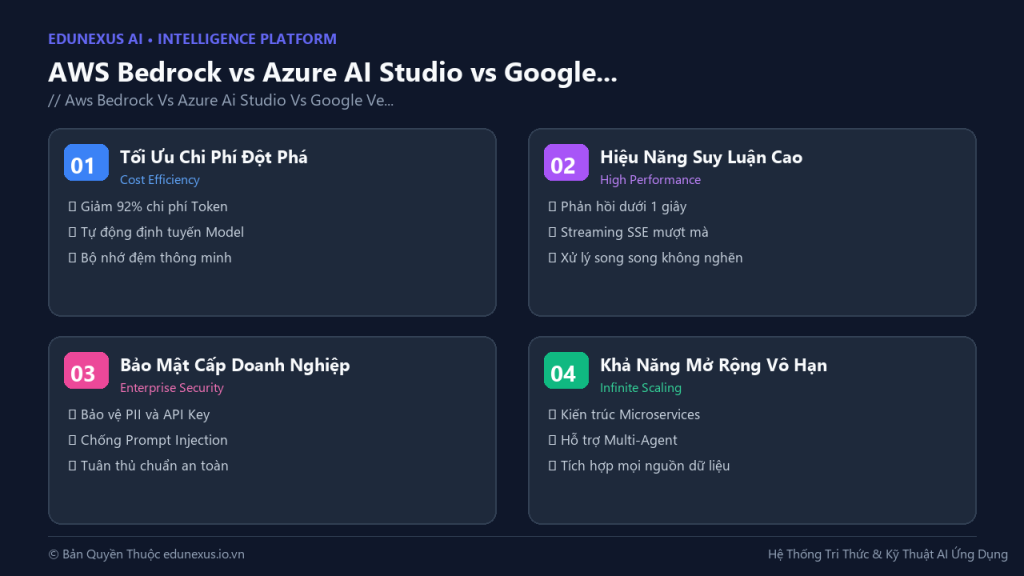Viewport: 1024px width, 576px height.
Task: Click the 'EDUNEXUS AI • INTELLIGENCE PLATFORM' header label
Action: tap(192, 39)
